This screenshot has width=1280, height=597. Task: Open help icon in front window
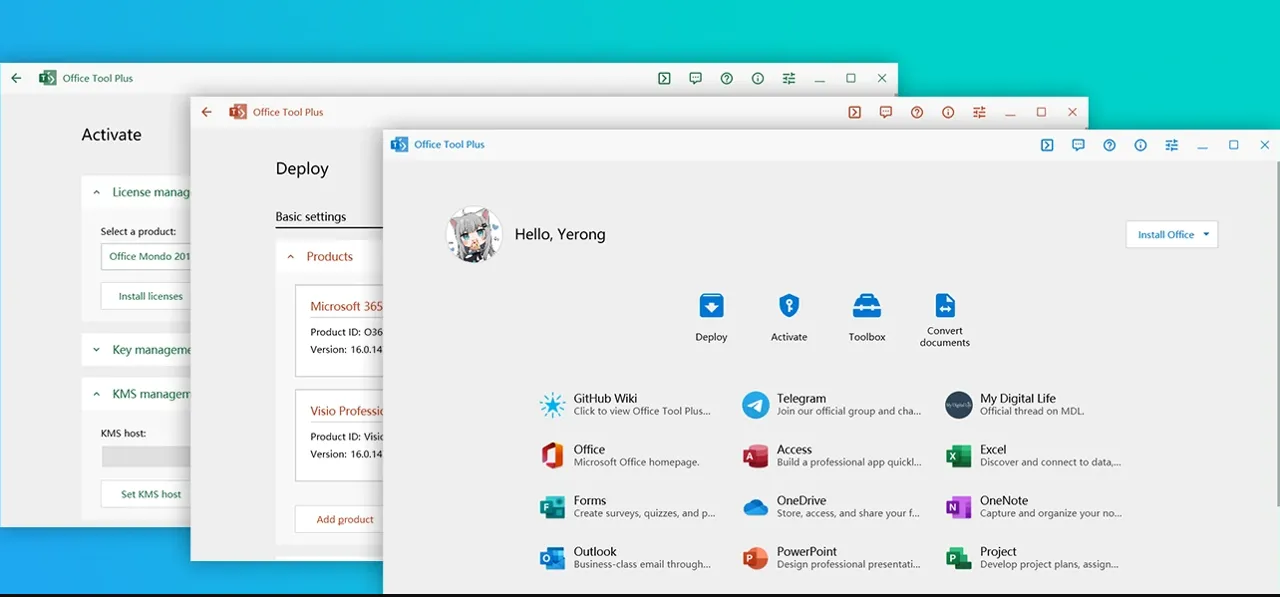[1109, 145]
